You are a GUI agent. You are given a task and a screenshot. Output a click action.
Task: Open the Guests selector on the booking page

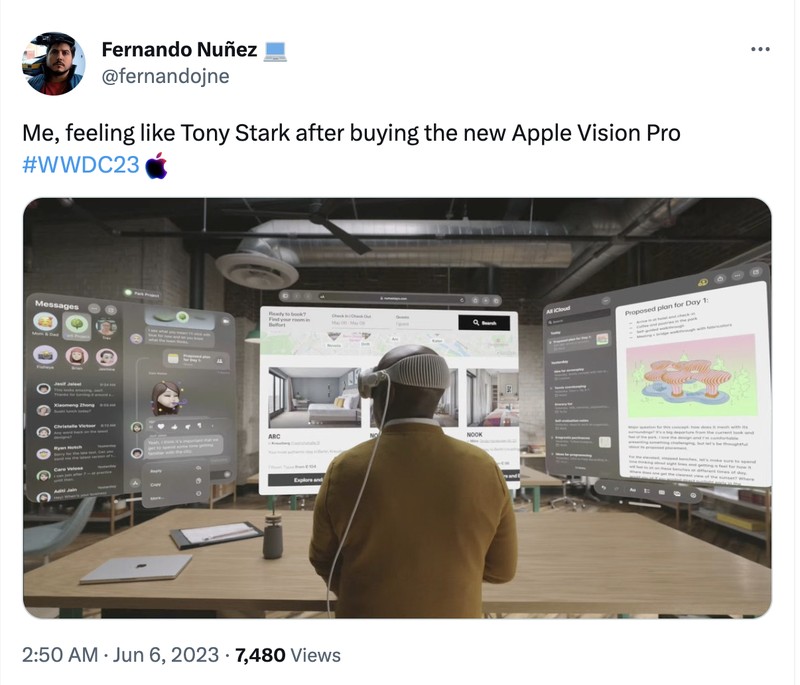[x=402, y=322]
